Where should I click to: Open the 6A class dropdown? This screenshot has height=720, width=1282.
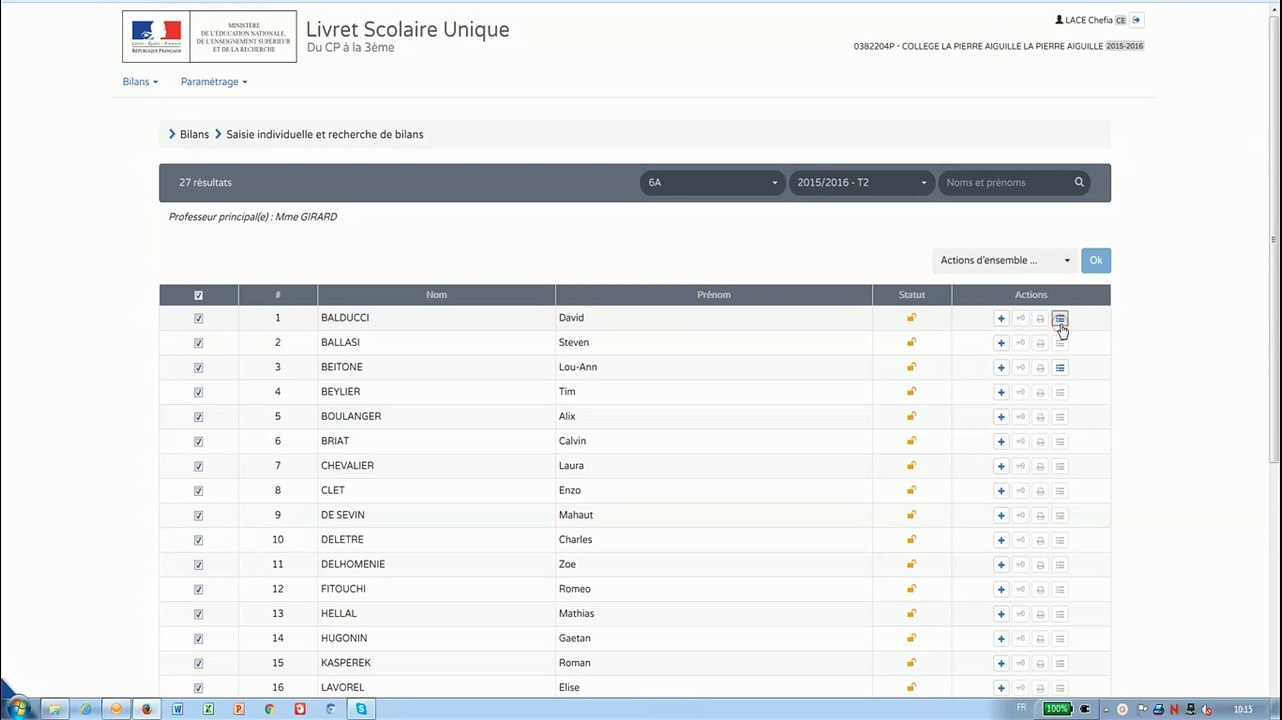click(x=713, y=182)
